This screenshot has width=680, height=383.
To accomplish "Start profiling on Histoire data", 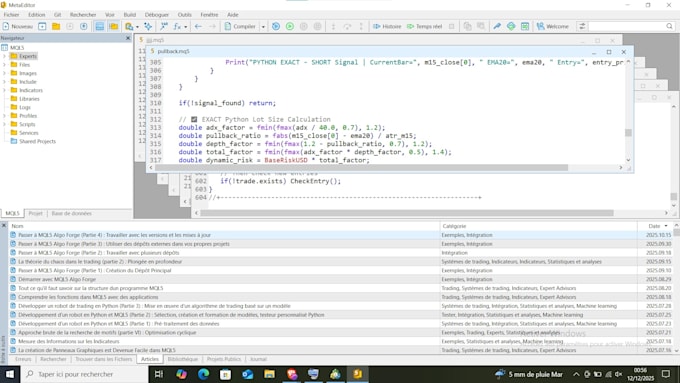I will pos(387,26).
